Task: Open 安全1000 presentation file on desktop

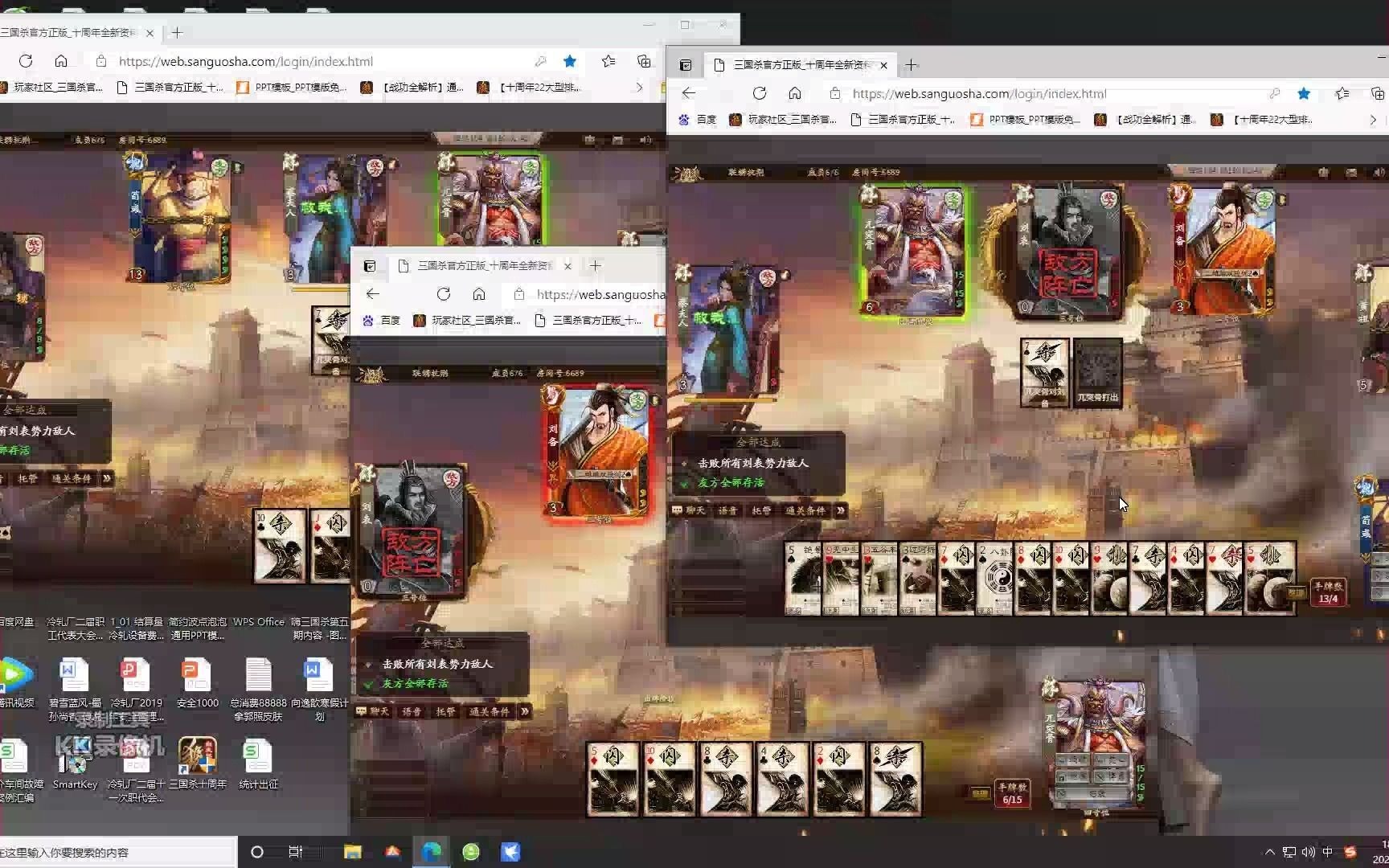Action: (197, 683)
